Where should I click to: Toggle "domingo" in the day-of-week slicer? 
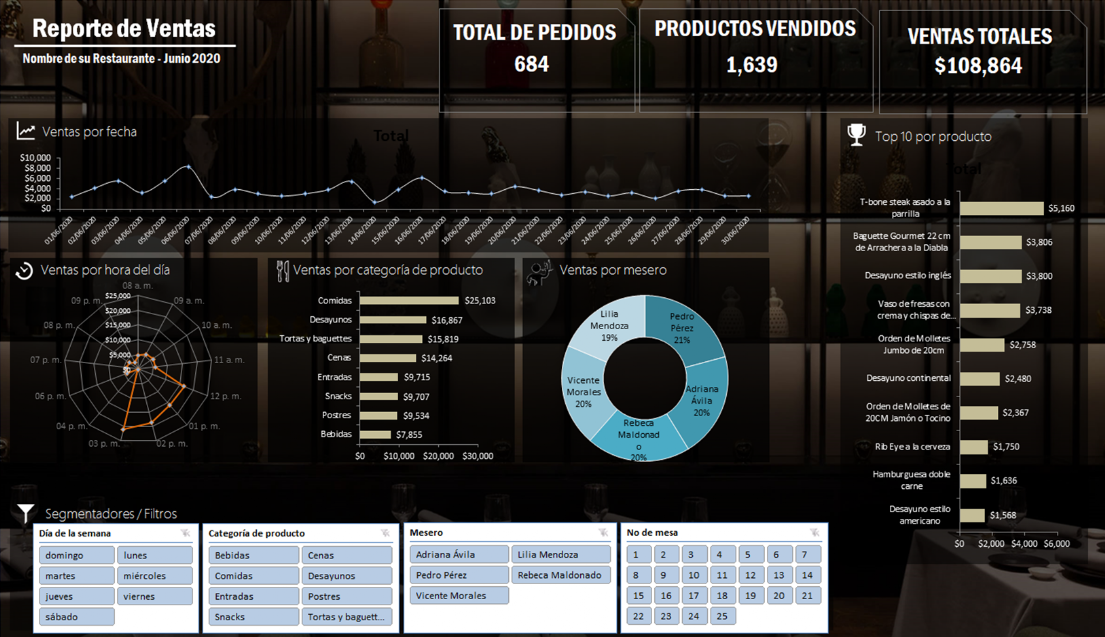pyautogui.click(x=76, y=554)
